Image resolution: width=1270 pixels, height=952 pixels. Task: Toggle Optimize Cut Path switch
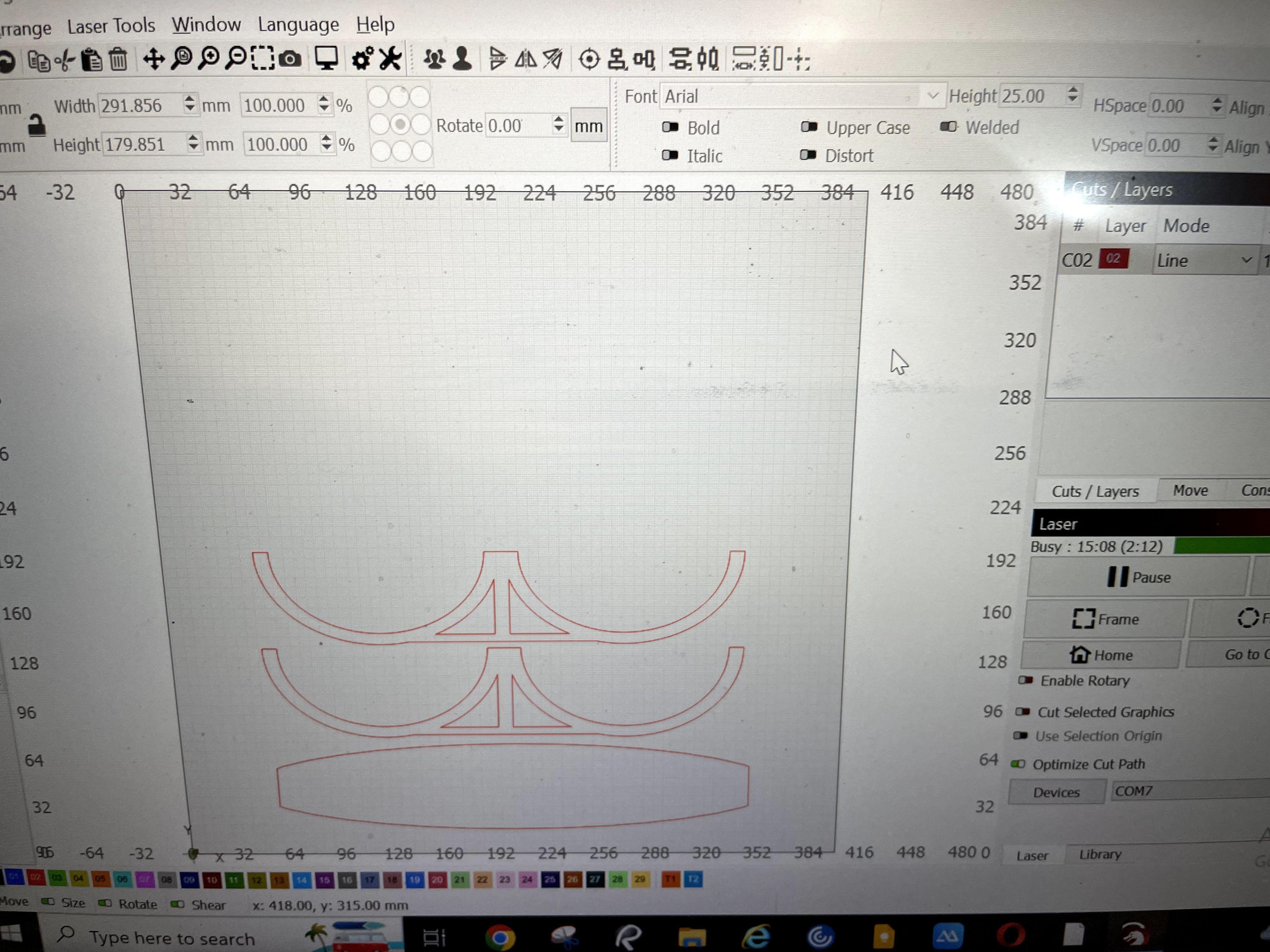pos(1018,764)
